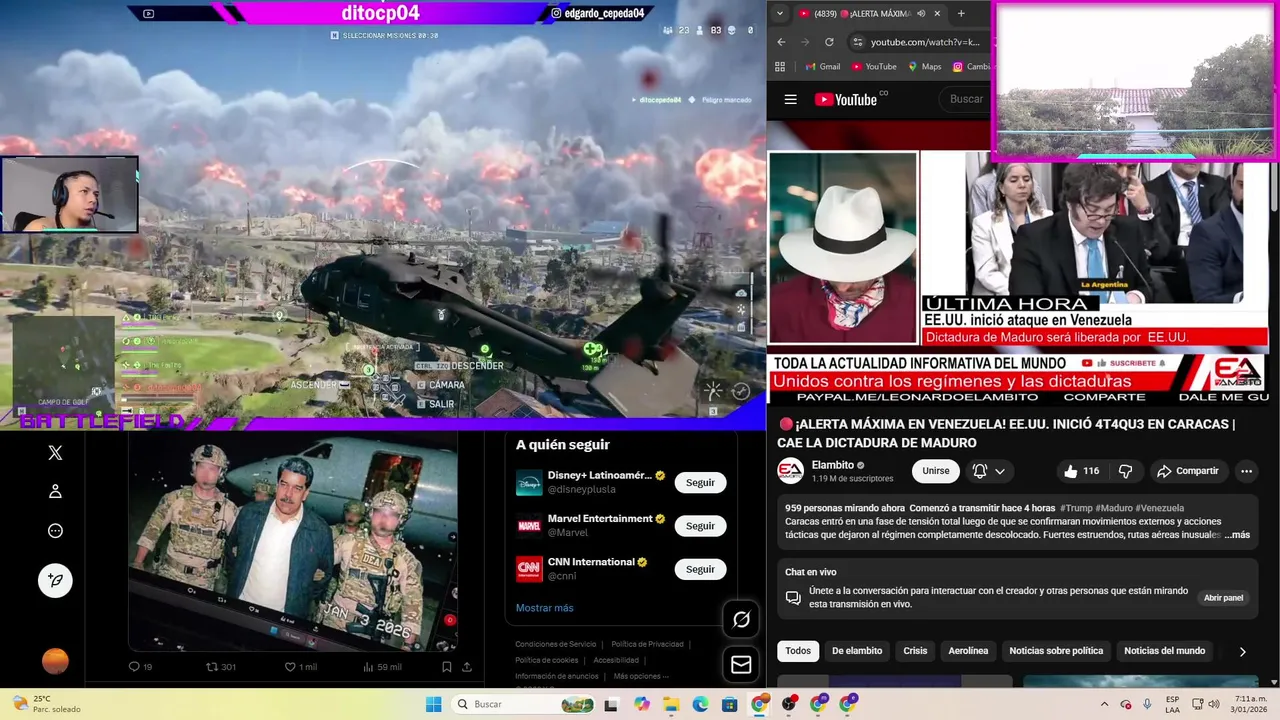Like the post with 1 mil likes
Image resolution: width=1280 pixels, height=720 pixels.
click(x=300, y=667)
